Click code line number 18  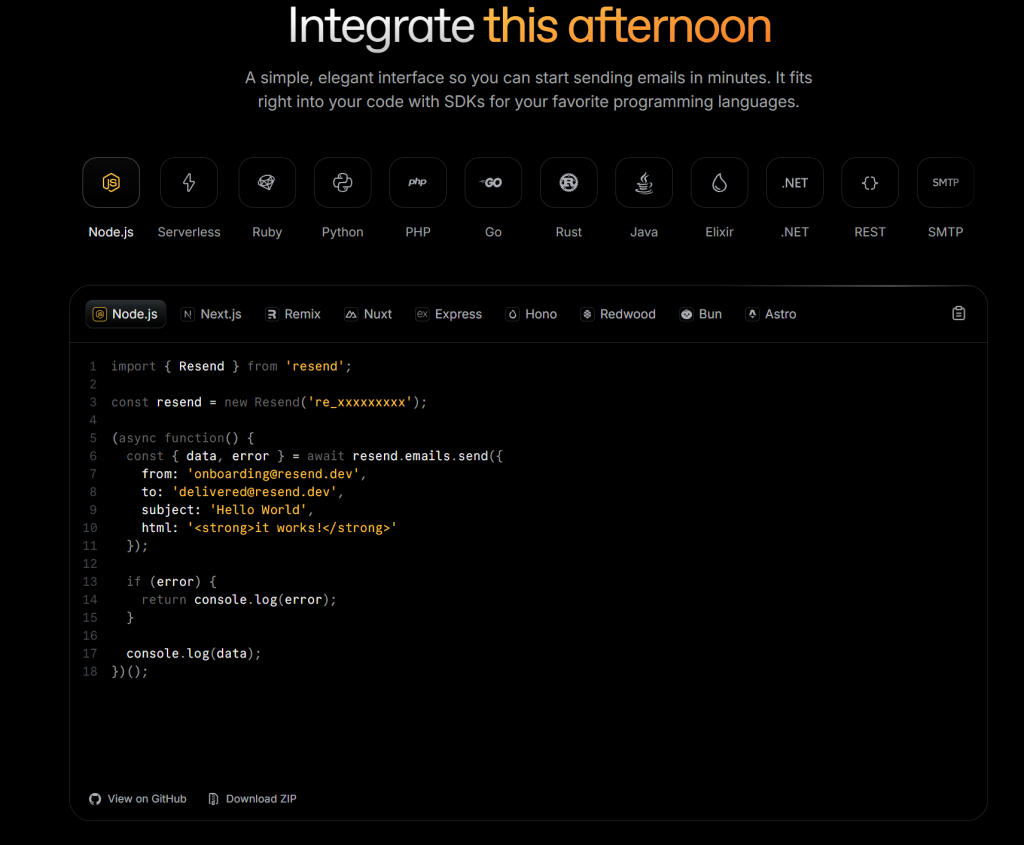point(90,671)
